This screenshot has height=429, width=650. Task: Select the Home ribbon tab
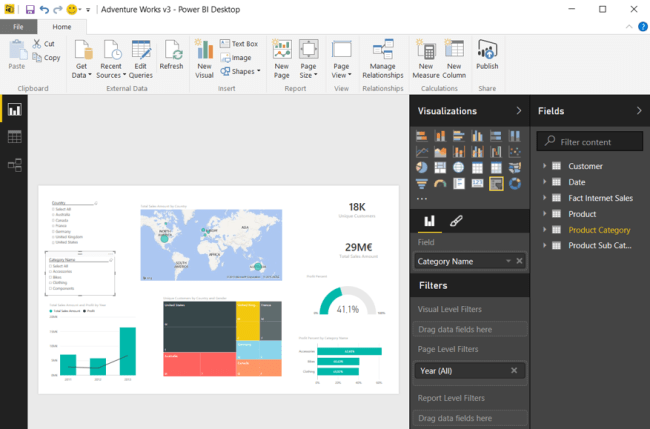[61, 26]
